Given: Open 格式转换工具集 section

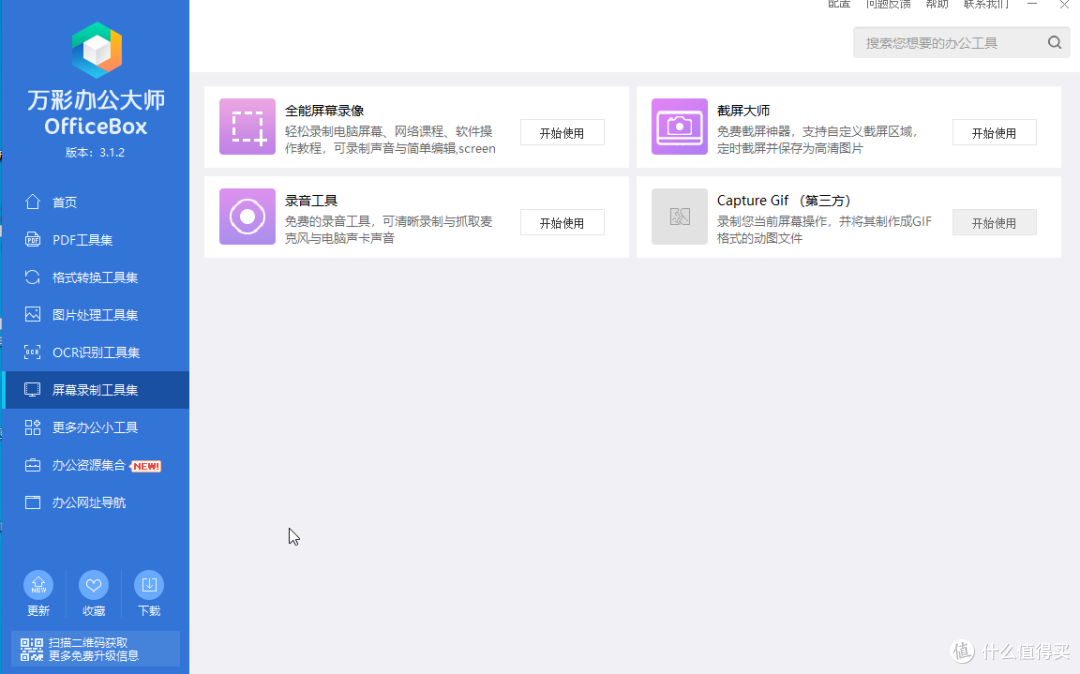Looking at the screenshot, I should click(96, 277).
